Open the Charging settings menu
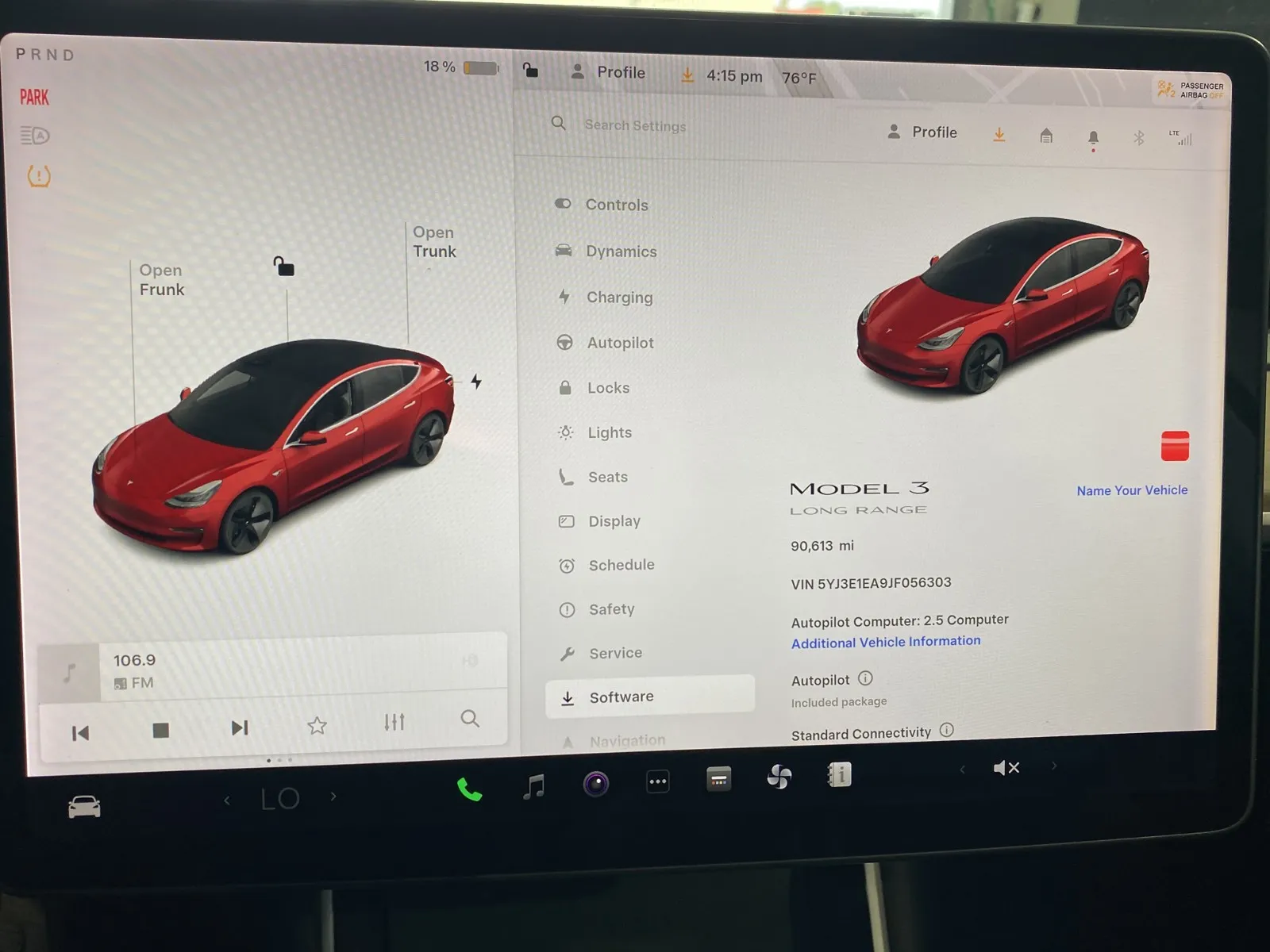The image size is (1270, 952). pos(619,297)
